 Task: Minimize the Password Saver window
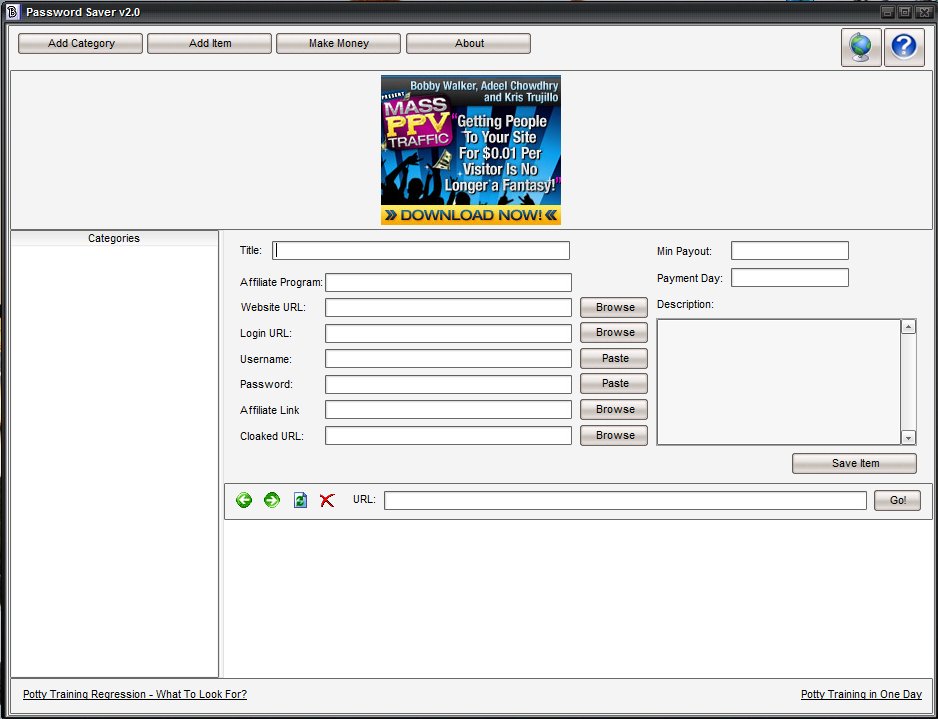[x=887, y=12]
